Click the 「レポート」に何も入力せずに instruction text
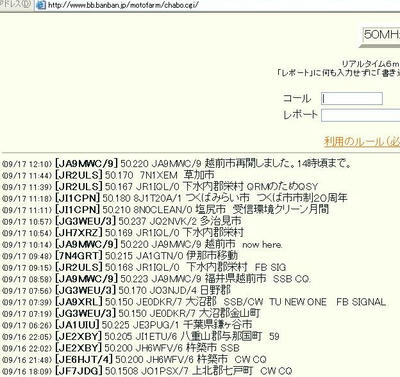 pyautogui.click(x=338, y=72)
